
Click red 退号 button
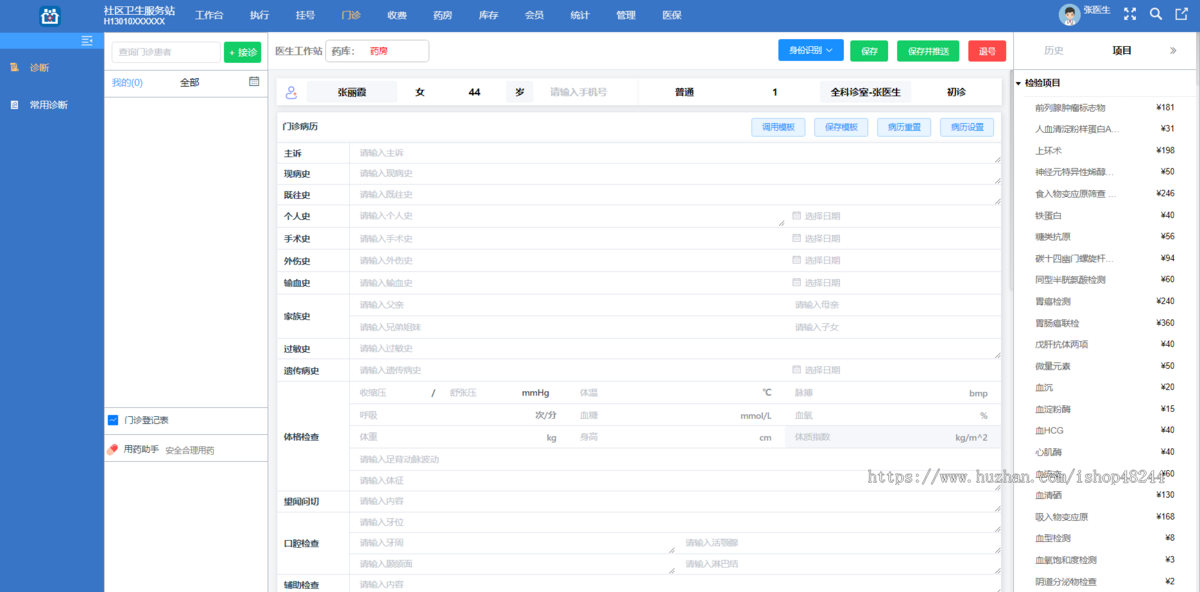point(987,50)
